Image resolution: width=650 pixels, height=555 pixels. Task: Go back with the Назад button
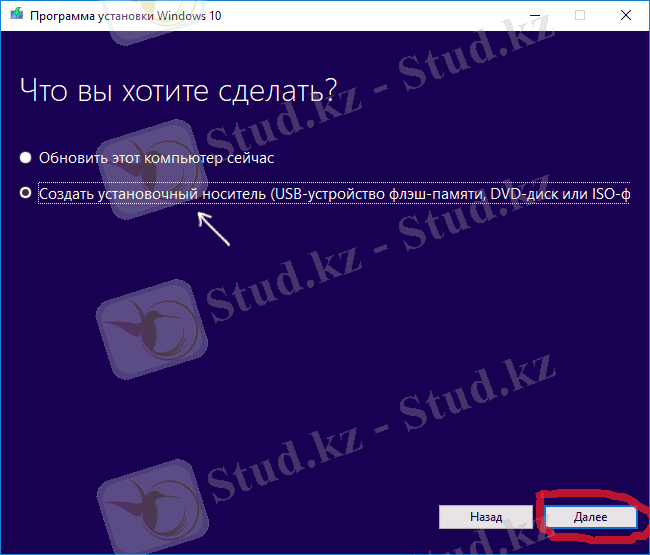486,517
